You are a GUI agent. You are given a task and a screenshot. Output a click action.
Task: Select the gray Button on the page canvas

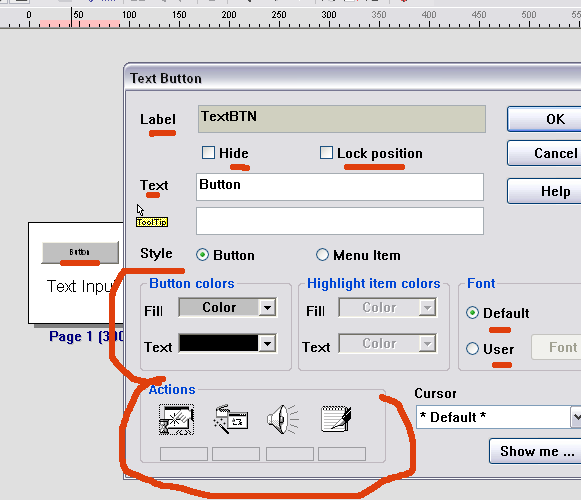80,252
